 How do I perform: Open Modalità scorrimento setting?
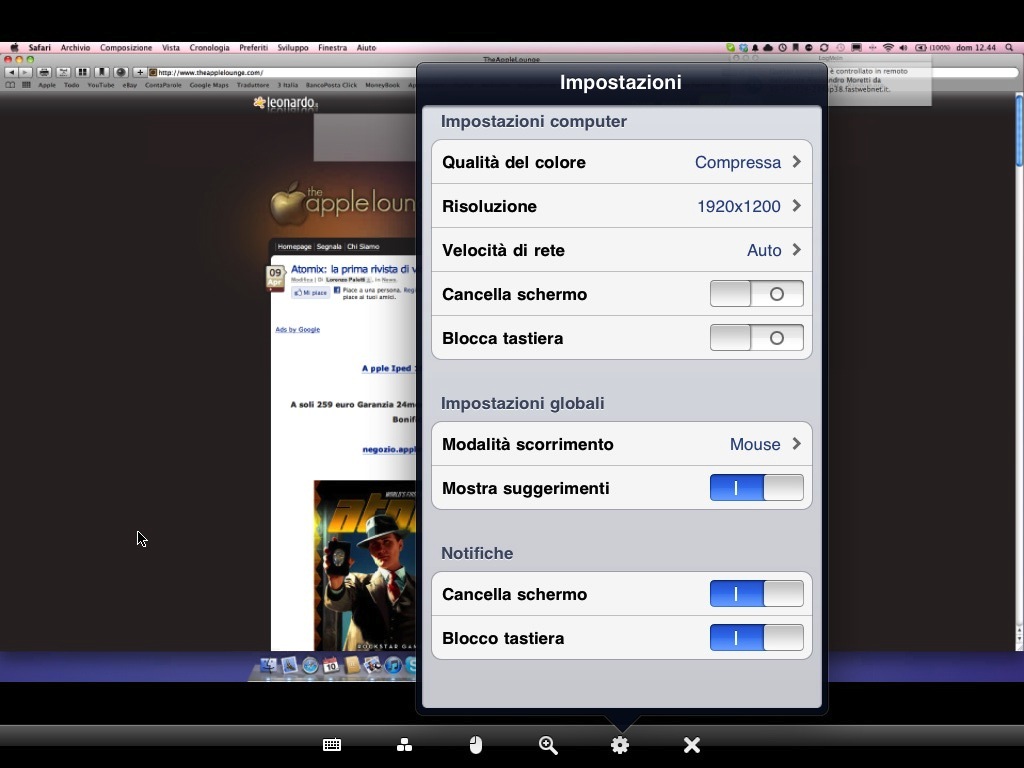(x=622, y=444)
